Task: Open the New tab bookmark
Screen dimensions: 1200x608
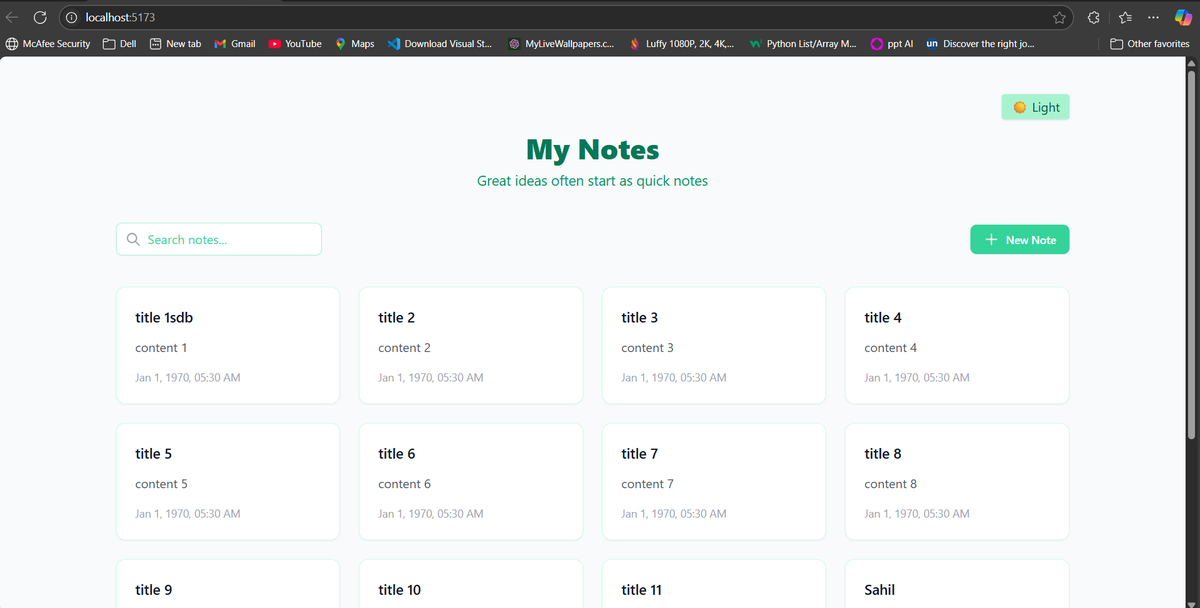Action: 175,44
